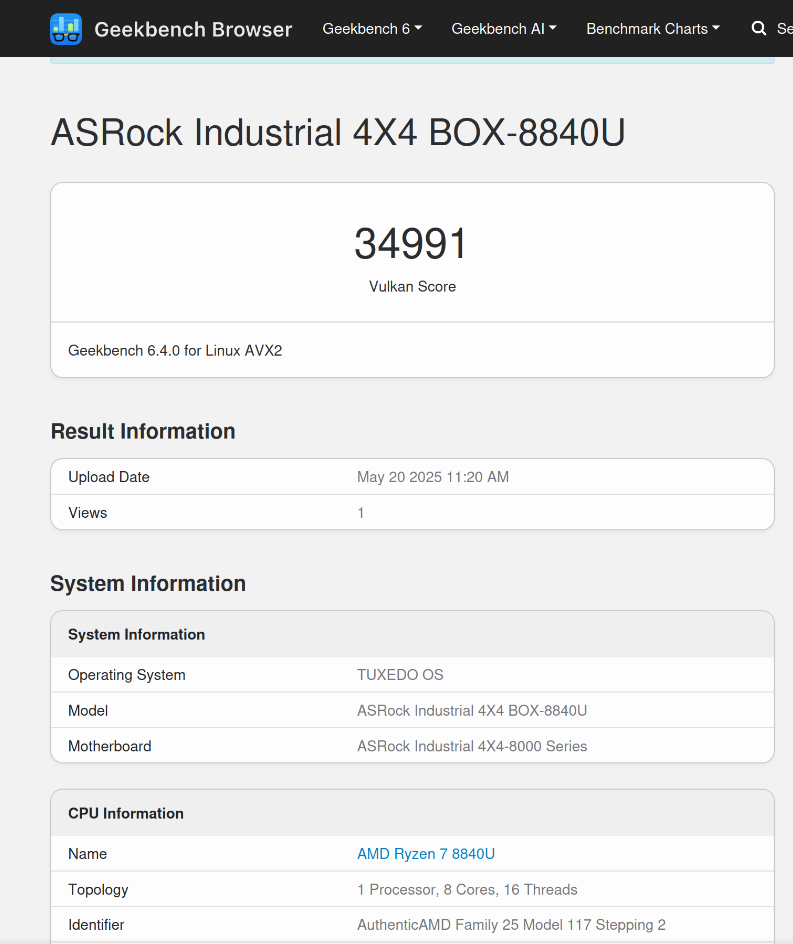Click the Identifier row label

(x=96, y=925)
